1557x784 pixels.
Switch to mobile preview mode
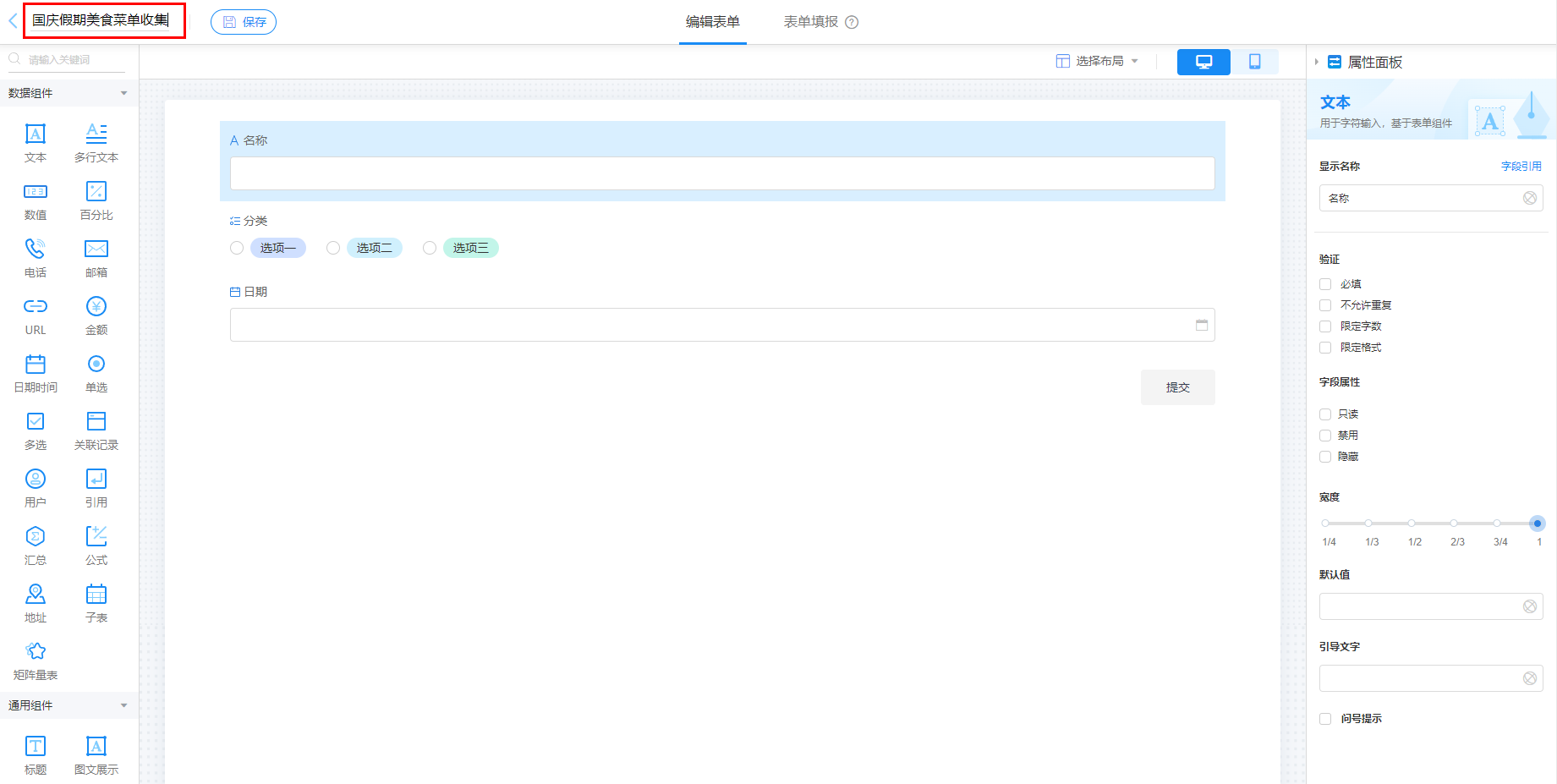(x=1255, y=62)
